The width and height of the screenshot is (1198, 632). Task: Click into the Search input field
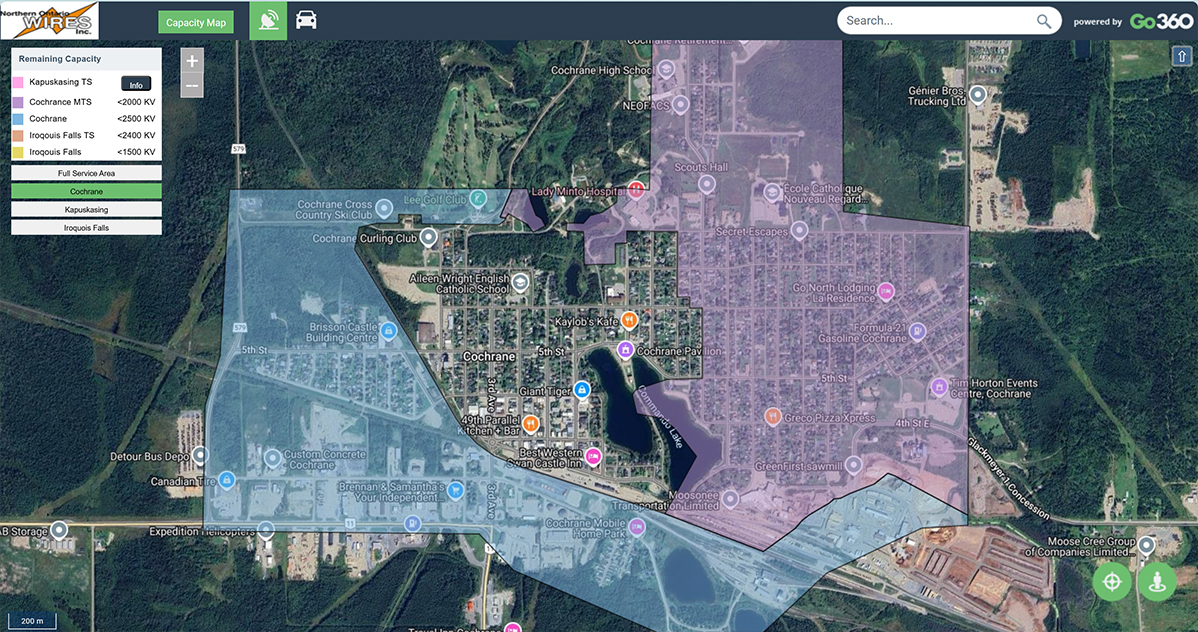tap(935, 21)
